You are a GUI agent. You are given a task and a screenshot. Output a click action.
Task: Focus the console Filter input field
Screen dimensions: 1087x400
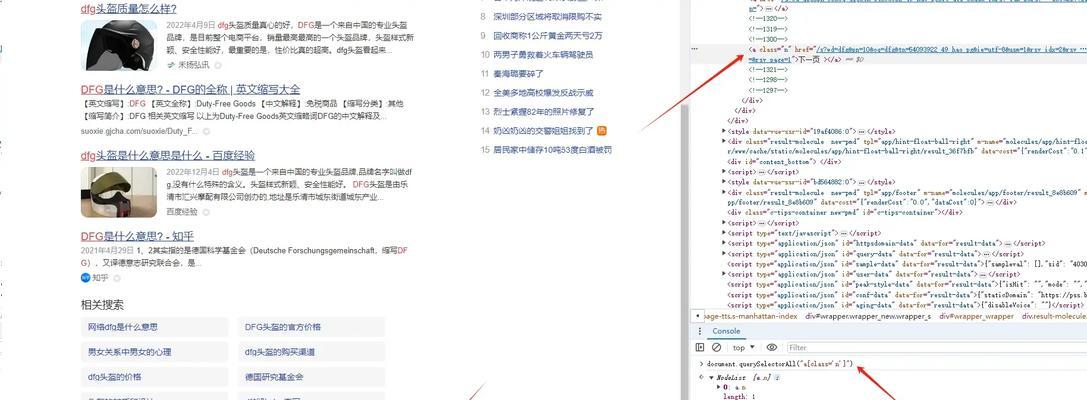coord(936,347)
